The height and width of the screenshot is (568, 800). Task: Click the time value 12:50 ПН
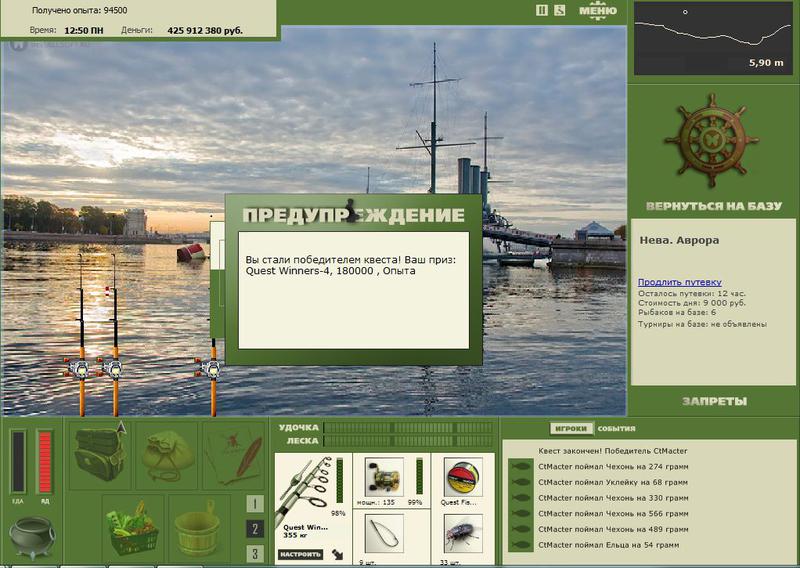tap(84, 31)
